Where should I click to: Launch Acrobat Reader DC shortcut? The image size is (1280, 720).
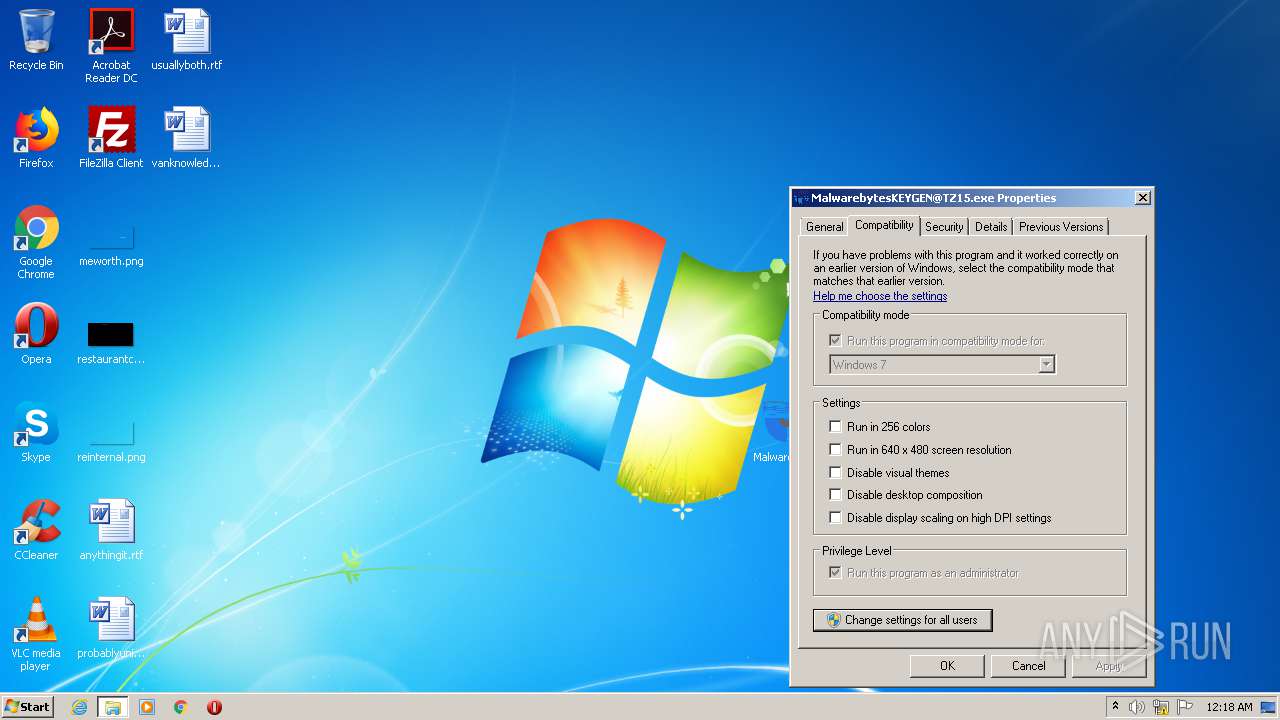tap(111, 46)
